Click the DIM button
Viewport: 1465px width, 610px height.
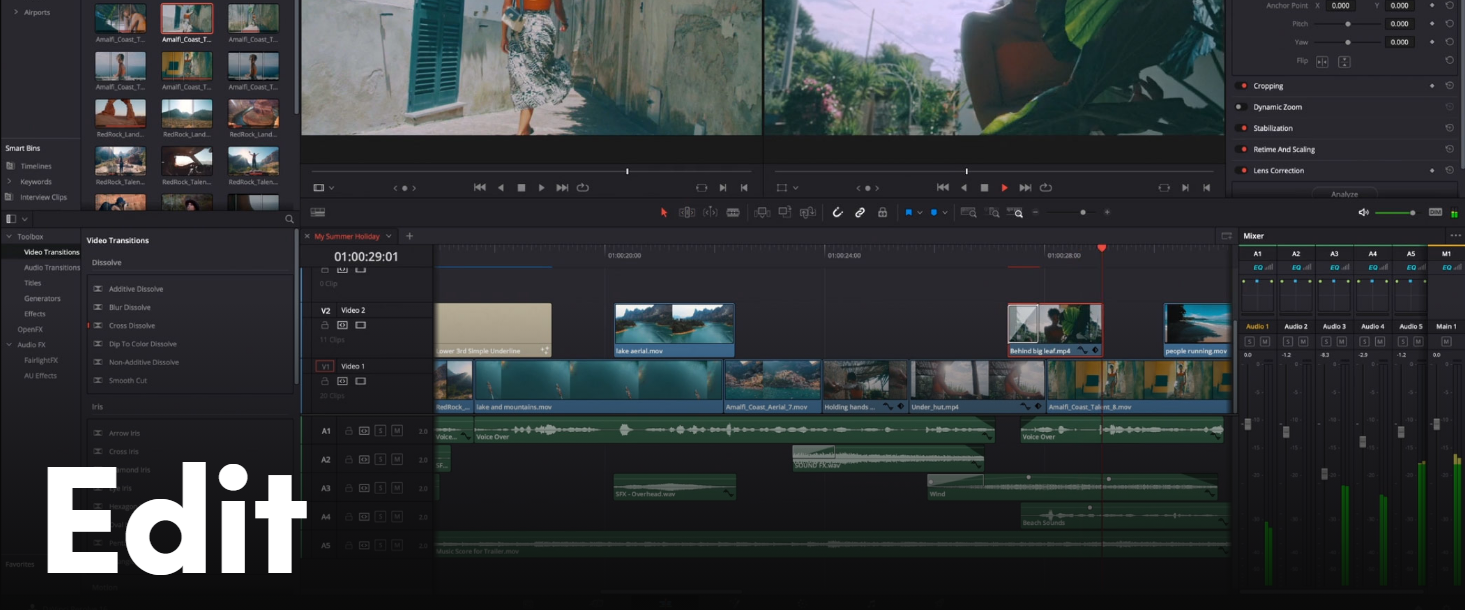click(1435, 212)
